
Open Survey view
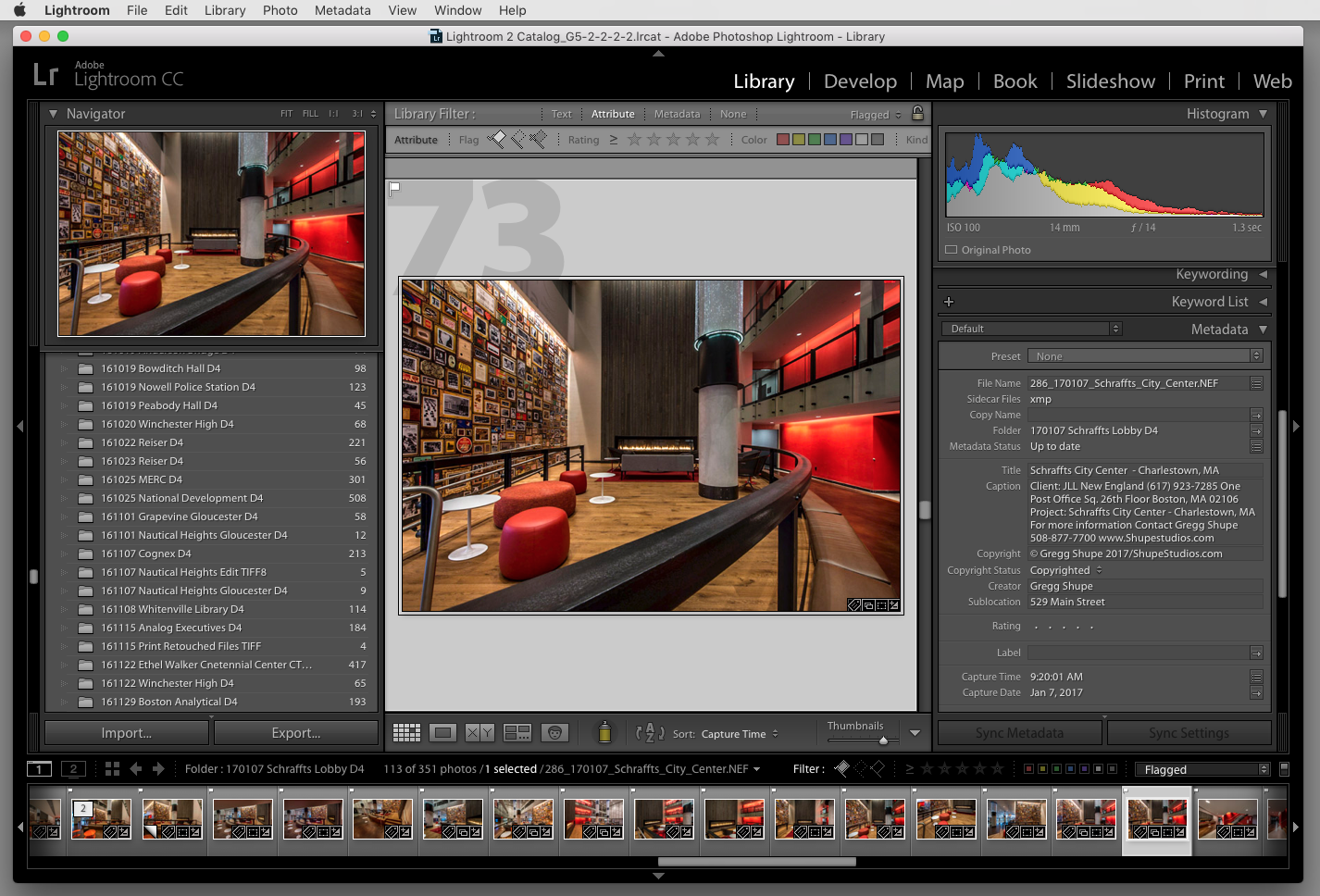(x=517, y=733)
